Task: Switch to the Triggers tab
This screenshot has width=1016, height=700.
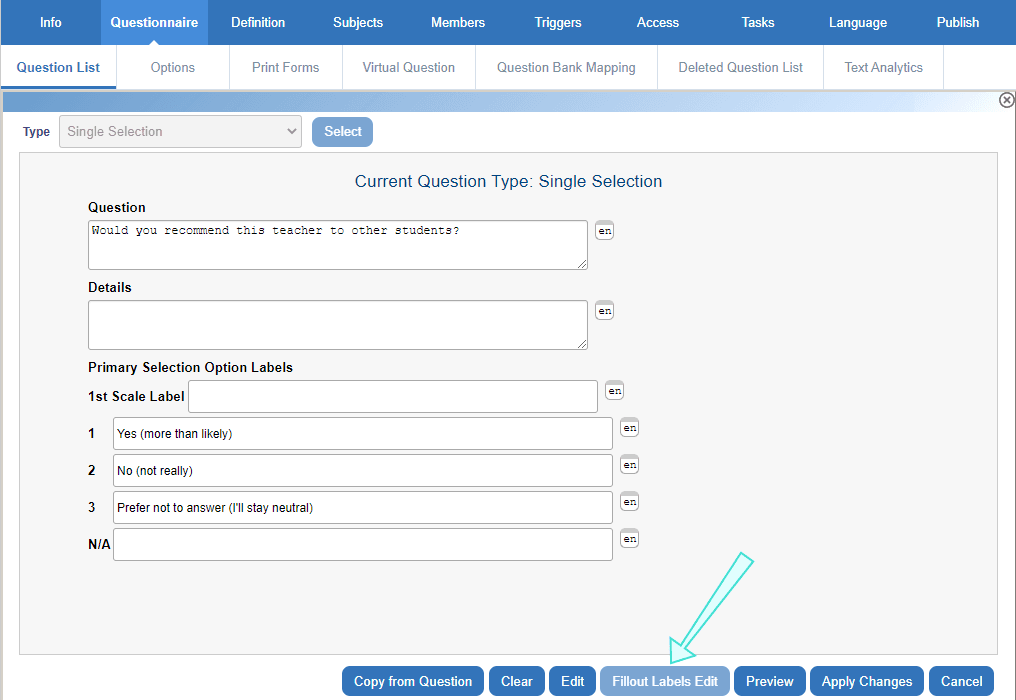Action: click(x=558, y=22)
